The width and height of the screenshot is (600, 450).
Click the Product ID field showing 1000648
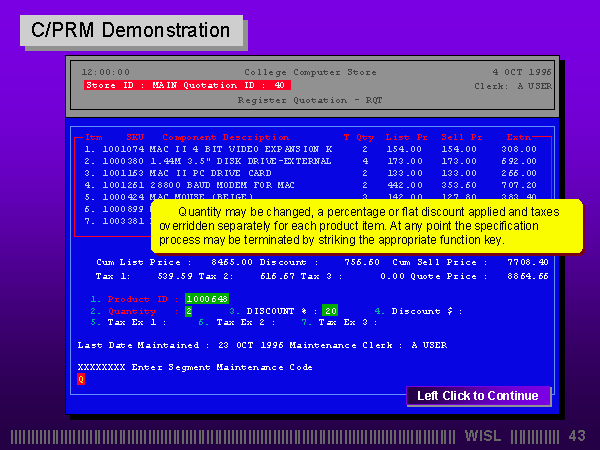coord(207,298)
